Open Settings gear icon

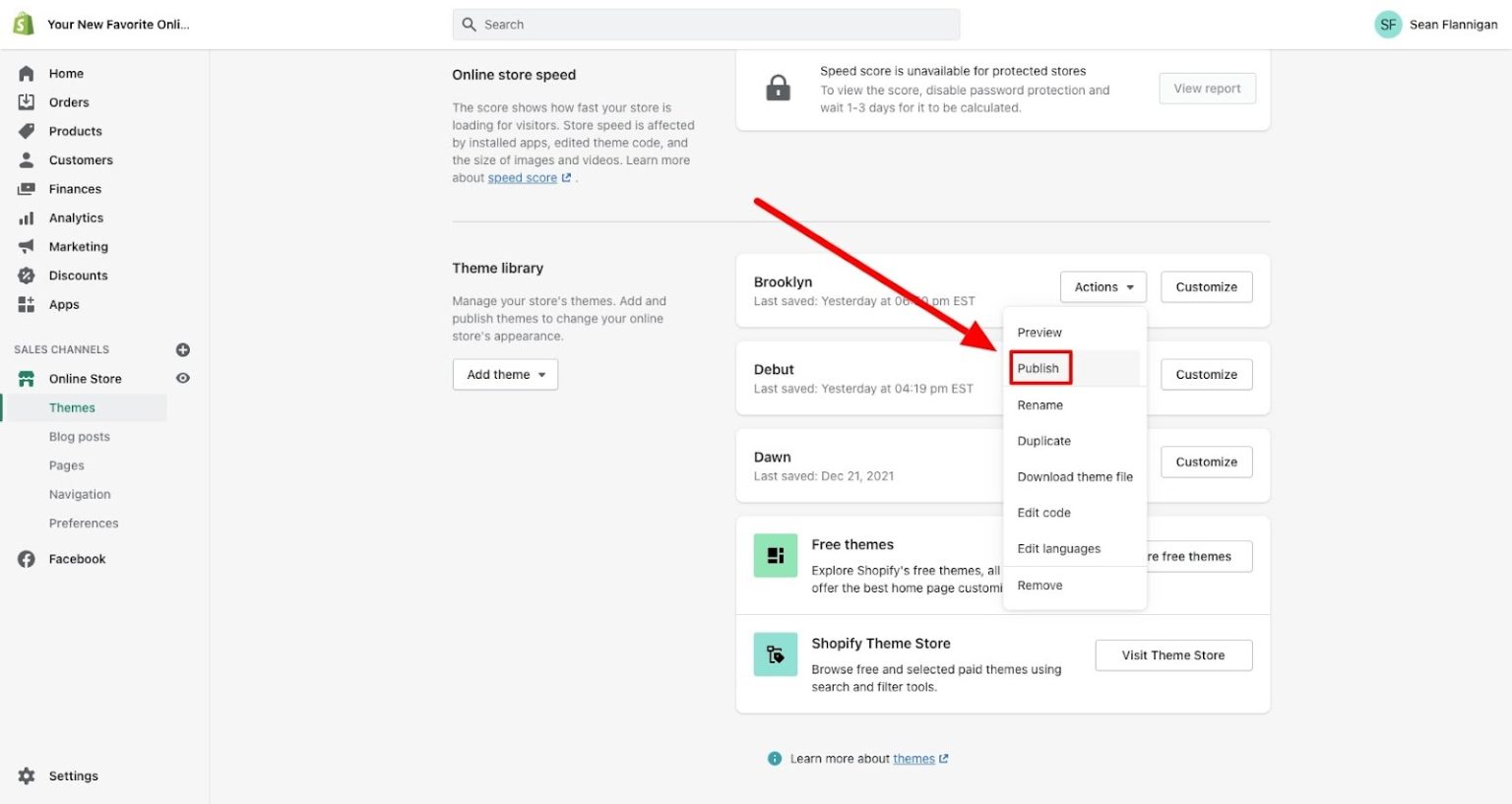27,775
